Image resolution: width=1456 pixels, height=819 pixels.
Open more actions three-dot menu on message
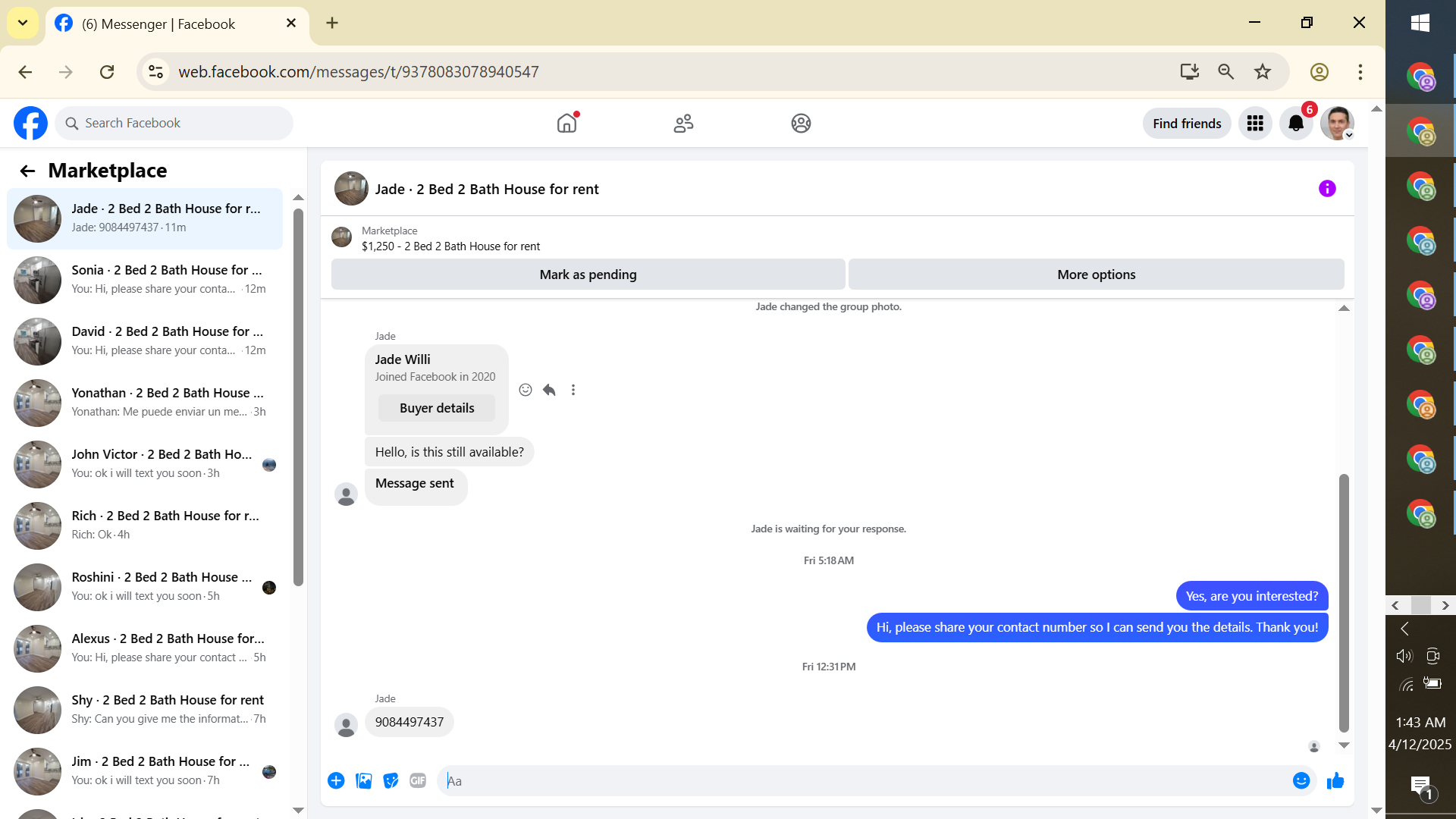tap(573, 390)
